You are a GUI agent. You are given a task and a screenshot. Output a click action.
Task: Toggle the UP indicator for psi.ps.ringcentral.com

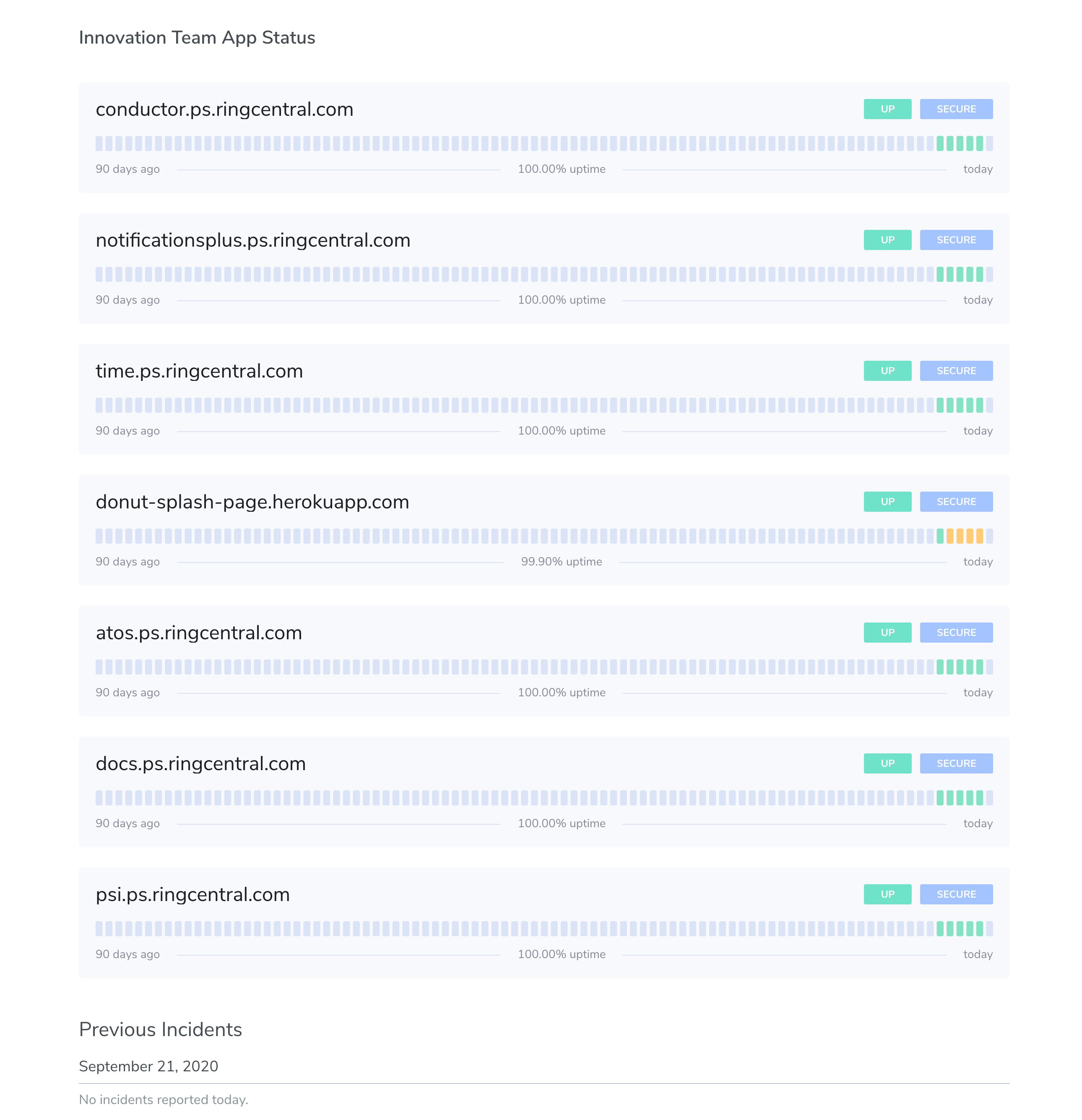coord(887,894)
